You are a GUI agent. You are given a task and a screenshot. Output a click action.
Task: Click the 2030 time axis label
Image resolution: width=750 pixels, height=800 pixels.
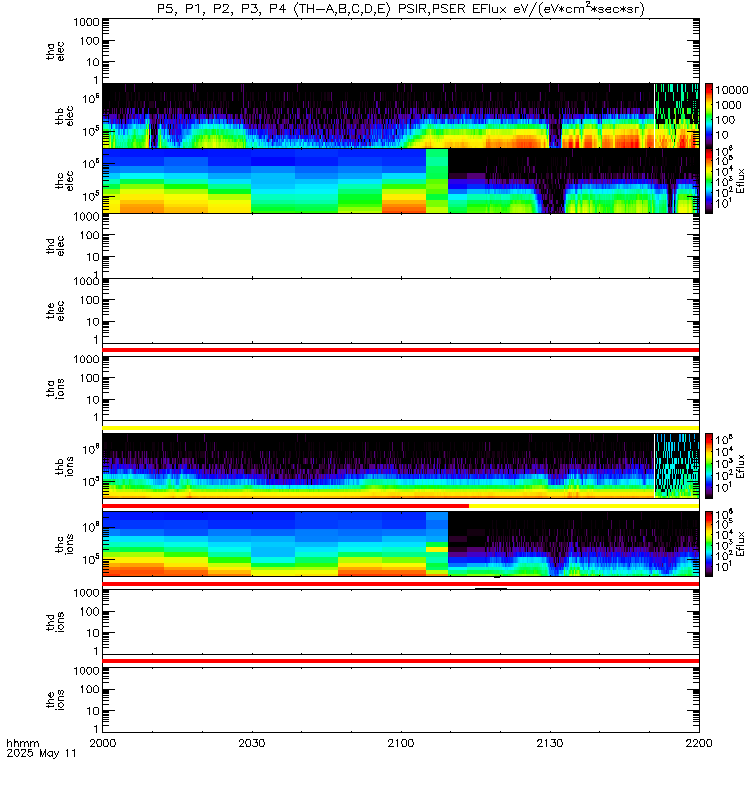pos(252,743)
